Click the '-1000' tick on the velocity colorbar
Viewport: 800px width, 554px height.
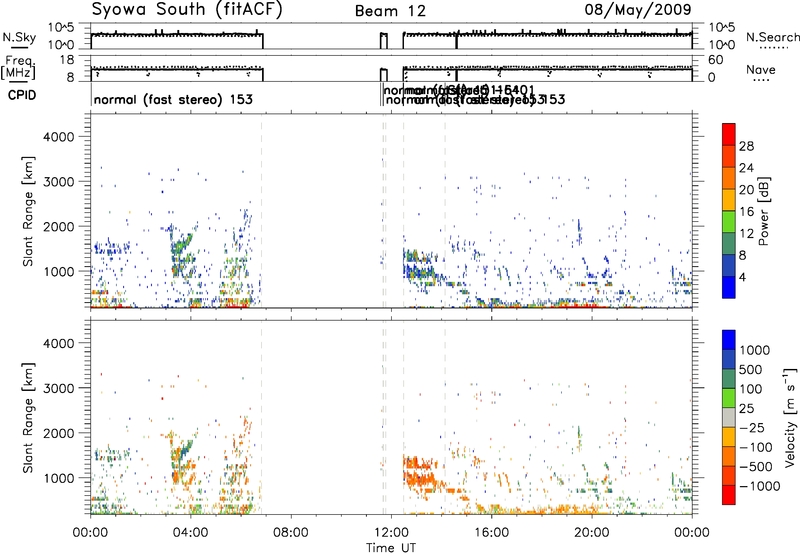759,486
